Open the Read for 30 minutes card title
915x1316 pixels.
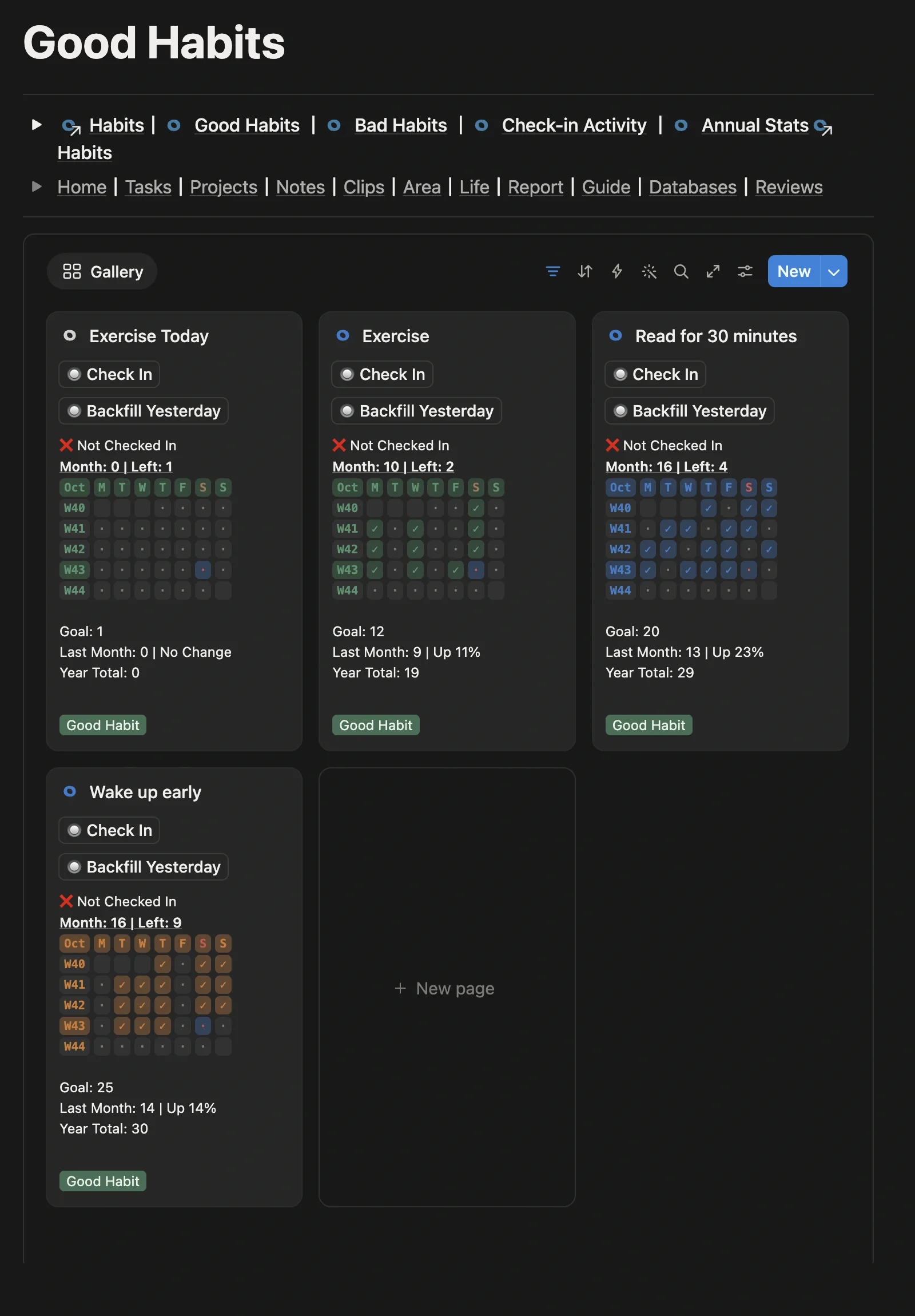click(715, 336)
